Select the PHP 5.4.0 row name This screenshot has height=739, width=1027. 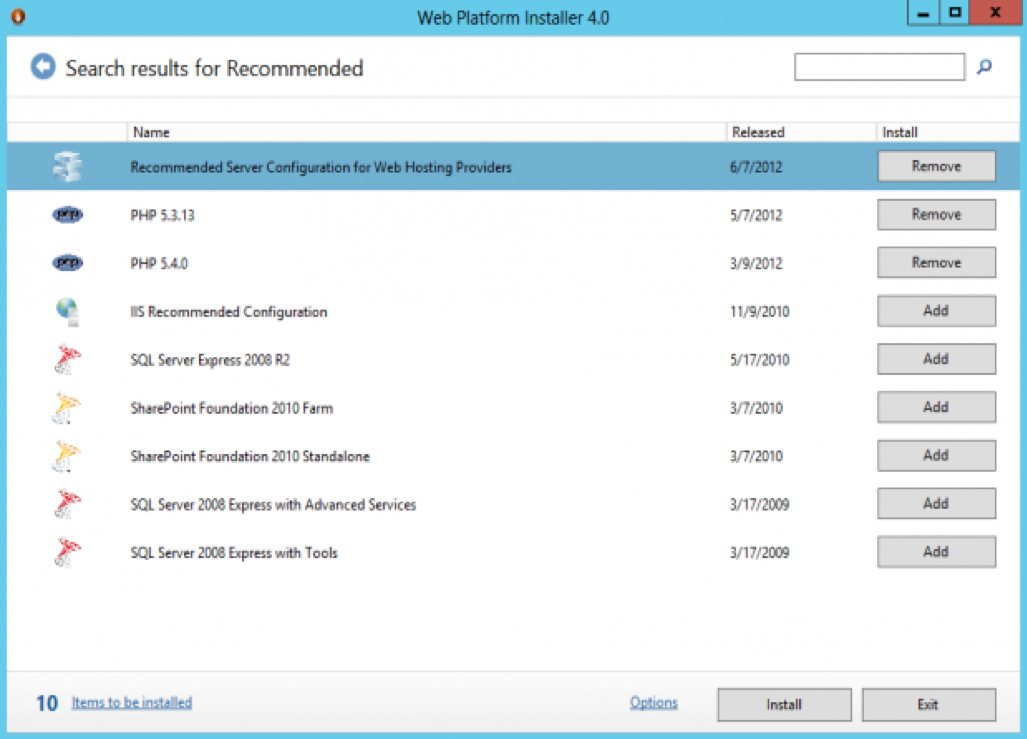[x=159, y=263]
